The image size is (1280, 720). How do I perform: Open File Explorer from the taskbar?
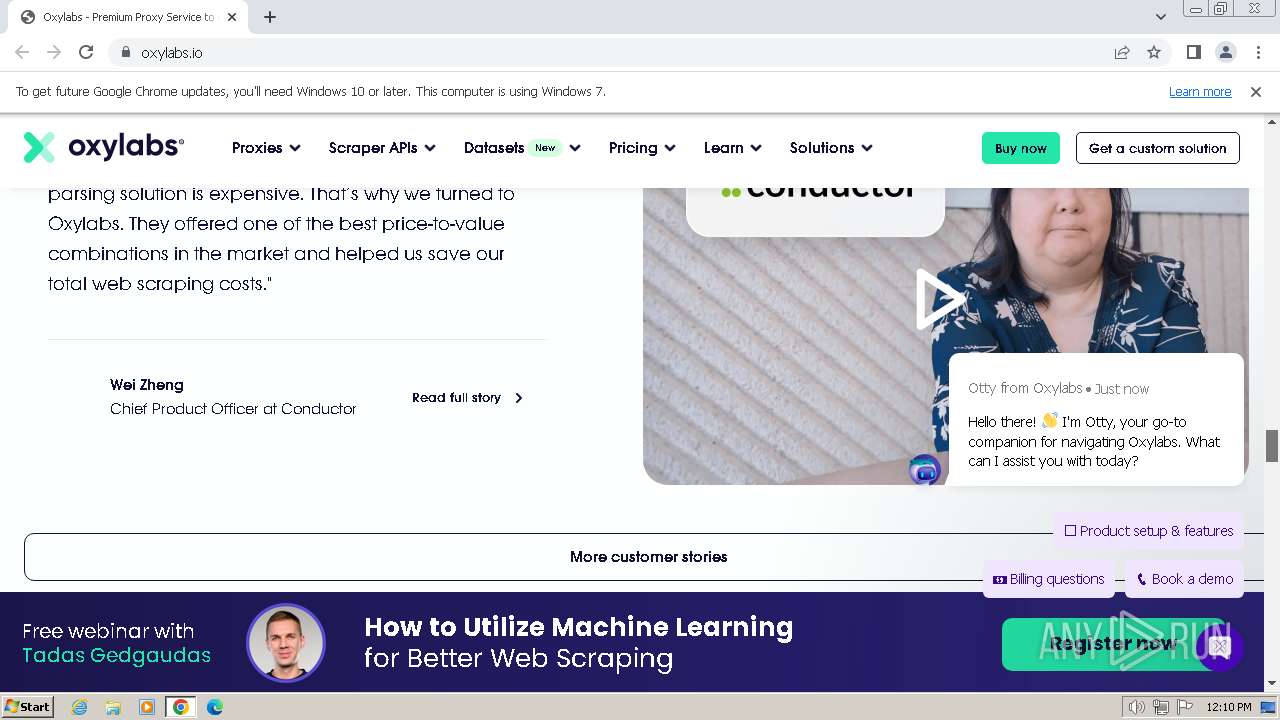tap(113, 707)
